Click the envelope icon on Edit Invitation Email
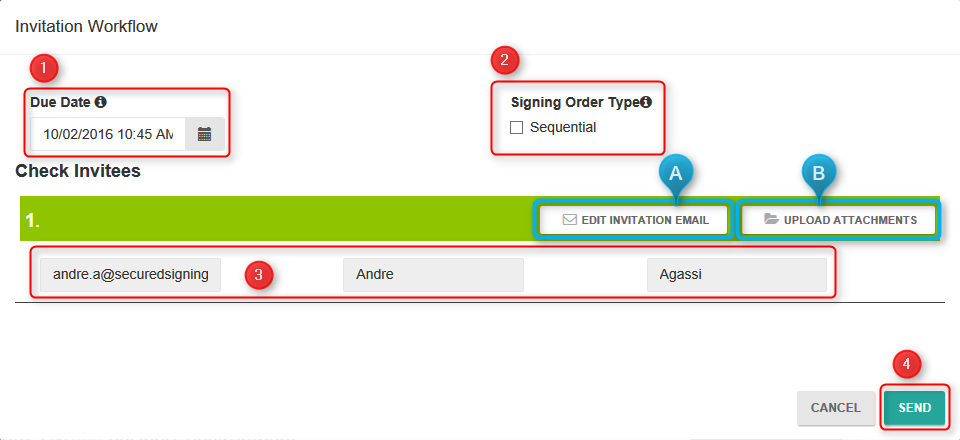The image size is (960, 440). (569, 220)
